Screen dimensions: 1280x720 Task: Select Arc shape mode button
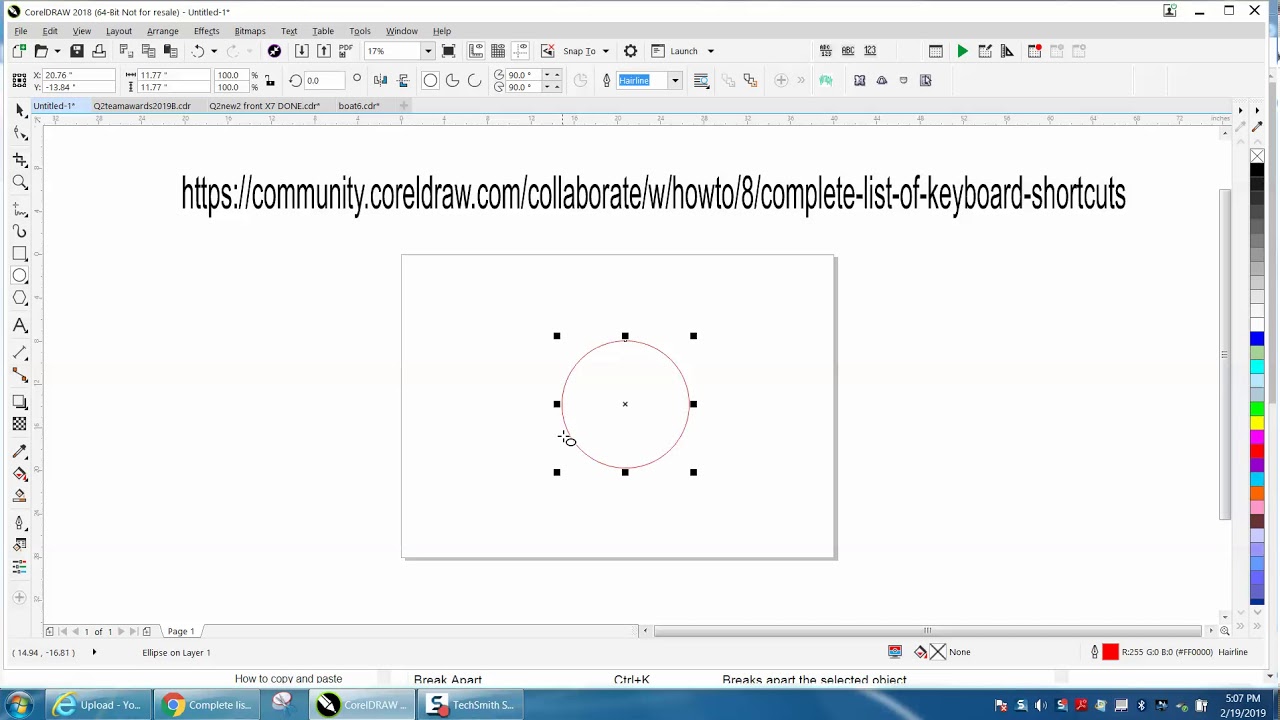click(474, 80)
